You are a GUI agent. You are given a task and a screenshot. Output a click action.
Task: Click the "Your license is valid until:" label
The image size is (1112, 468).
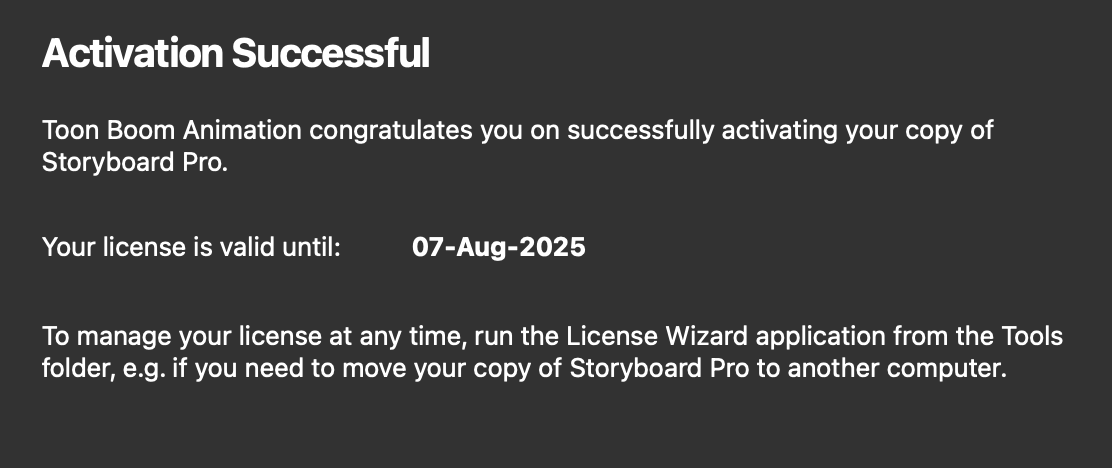click(x=192, y=247)
